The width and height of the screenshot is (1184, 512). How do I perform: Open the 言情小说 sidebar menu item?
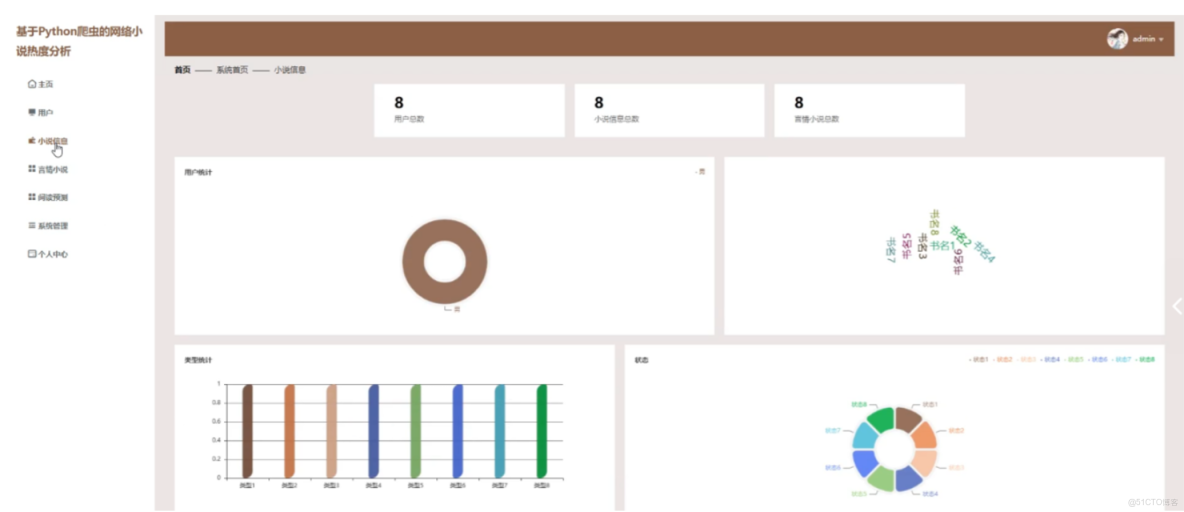48,169
